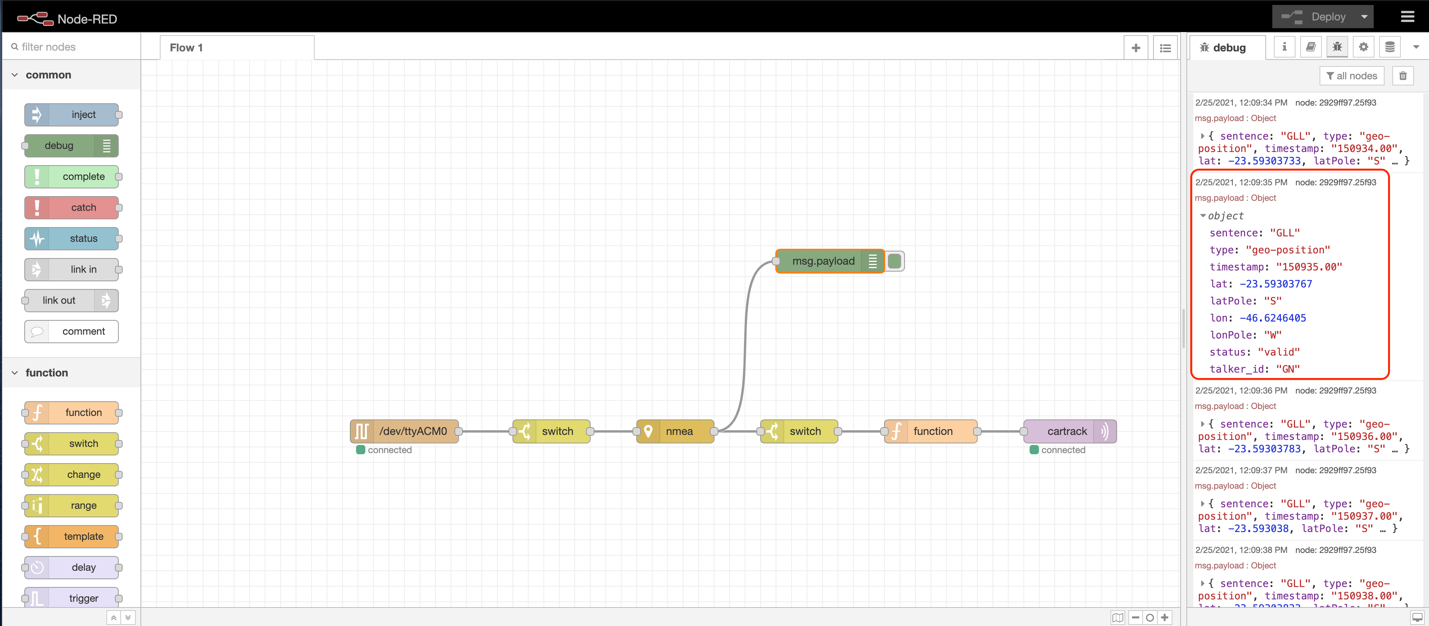This screenshot has width=1429, height=626.
Task: Select the link out palette node
Action: 72,300
